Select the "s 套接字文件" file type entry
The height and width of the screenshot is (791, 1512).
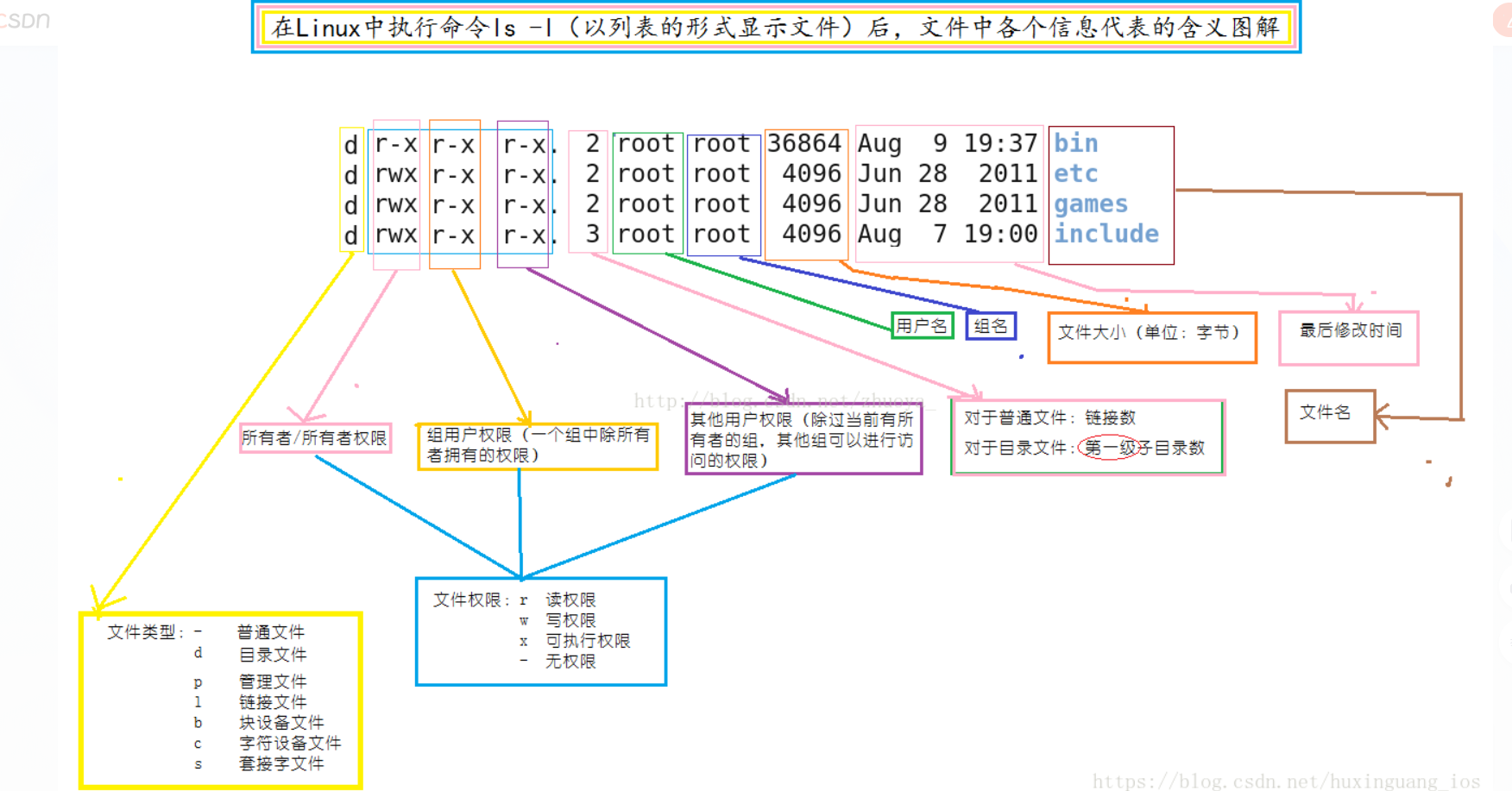[258, 763]
